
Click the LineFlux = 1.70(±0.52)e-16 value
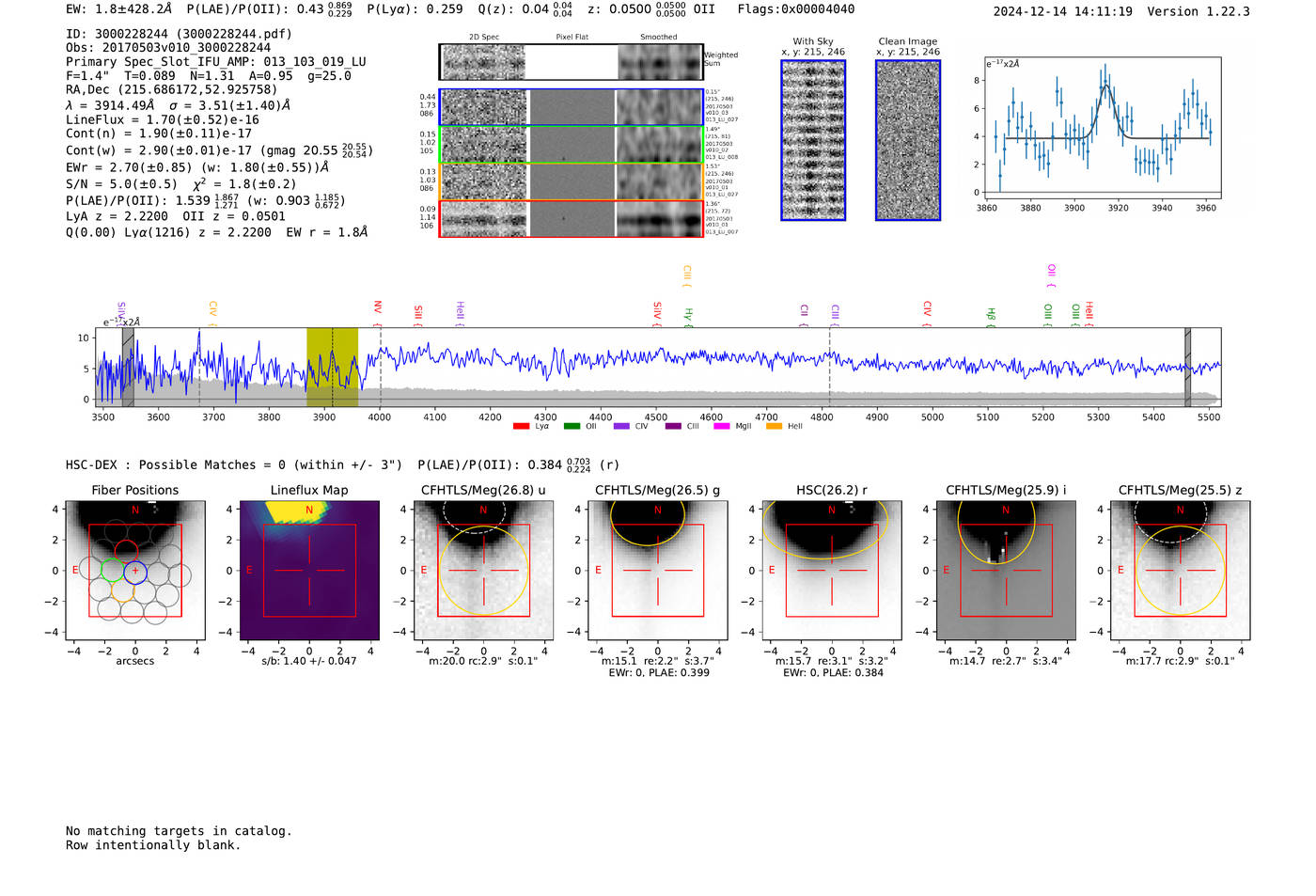pos(163,120)
